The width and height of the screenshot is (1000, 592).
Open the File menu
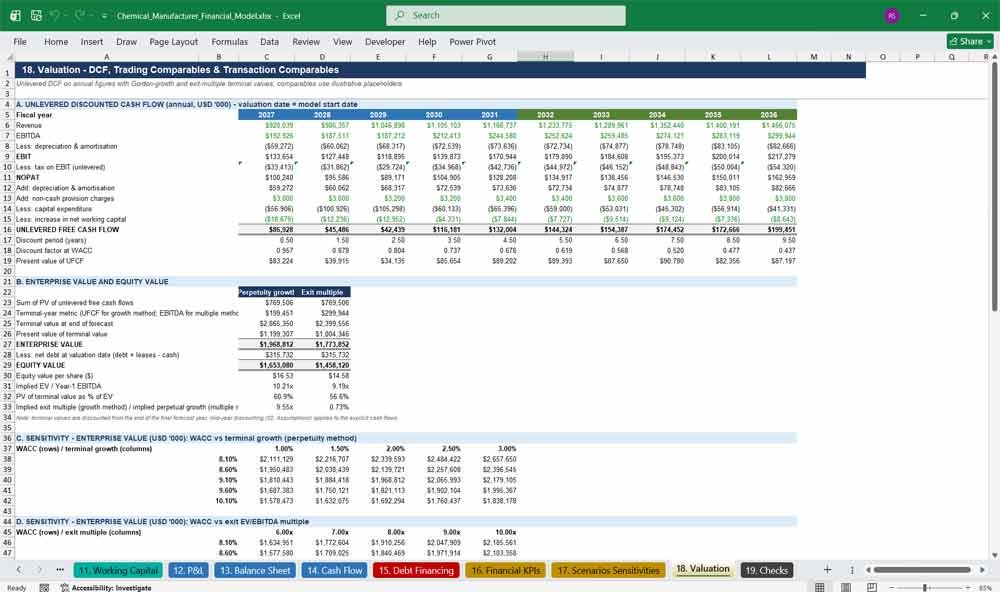click(x=20, y=41)
